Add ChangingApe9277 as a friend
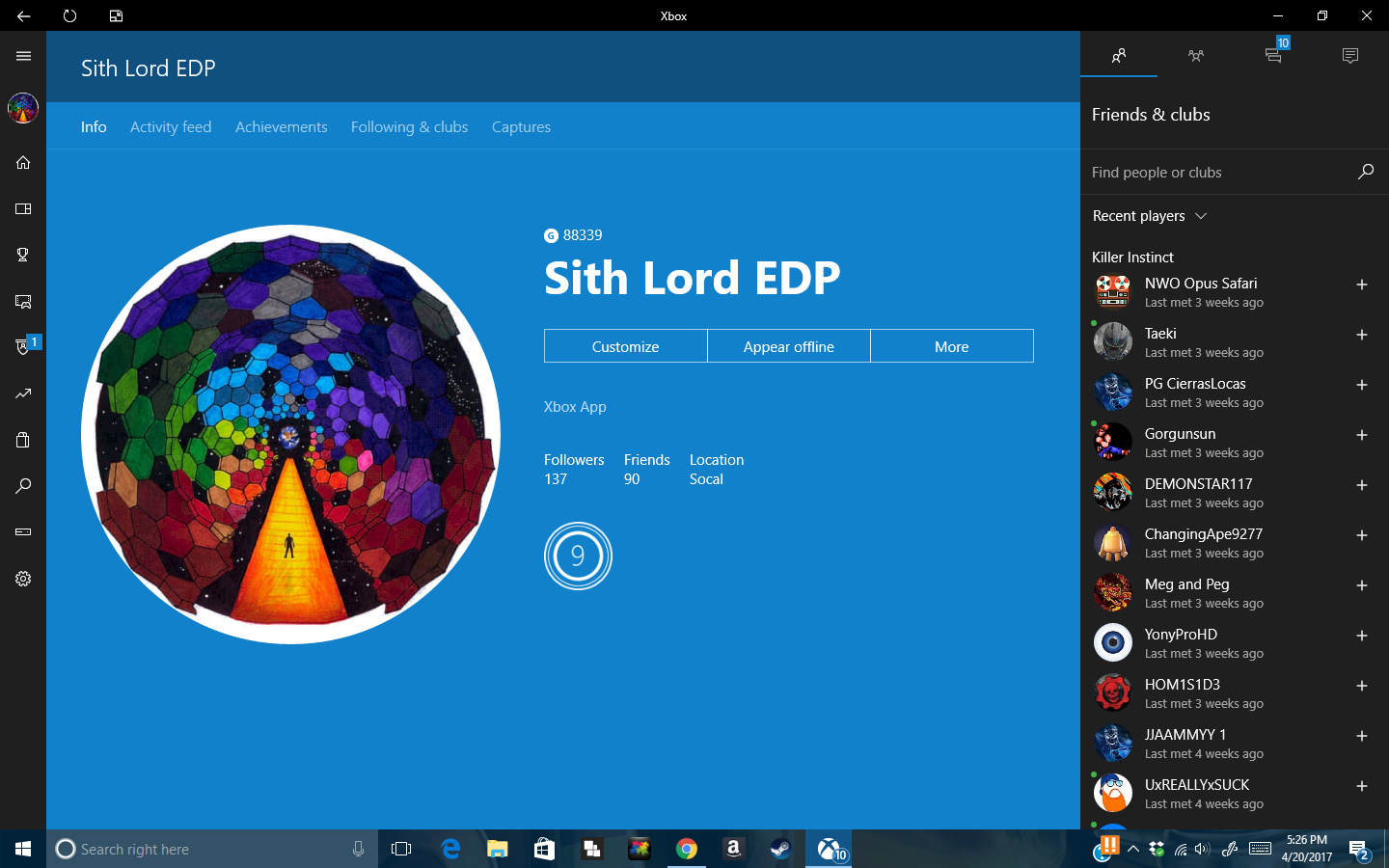1389x868 pixels. click(1362, 535)
